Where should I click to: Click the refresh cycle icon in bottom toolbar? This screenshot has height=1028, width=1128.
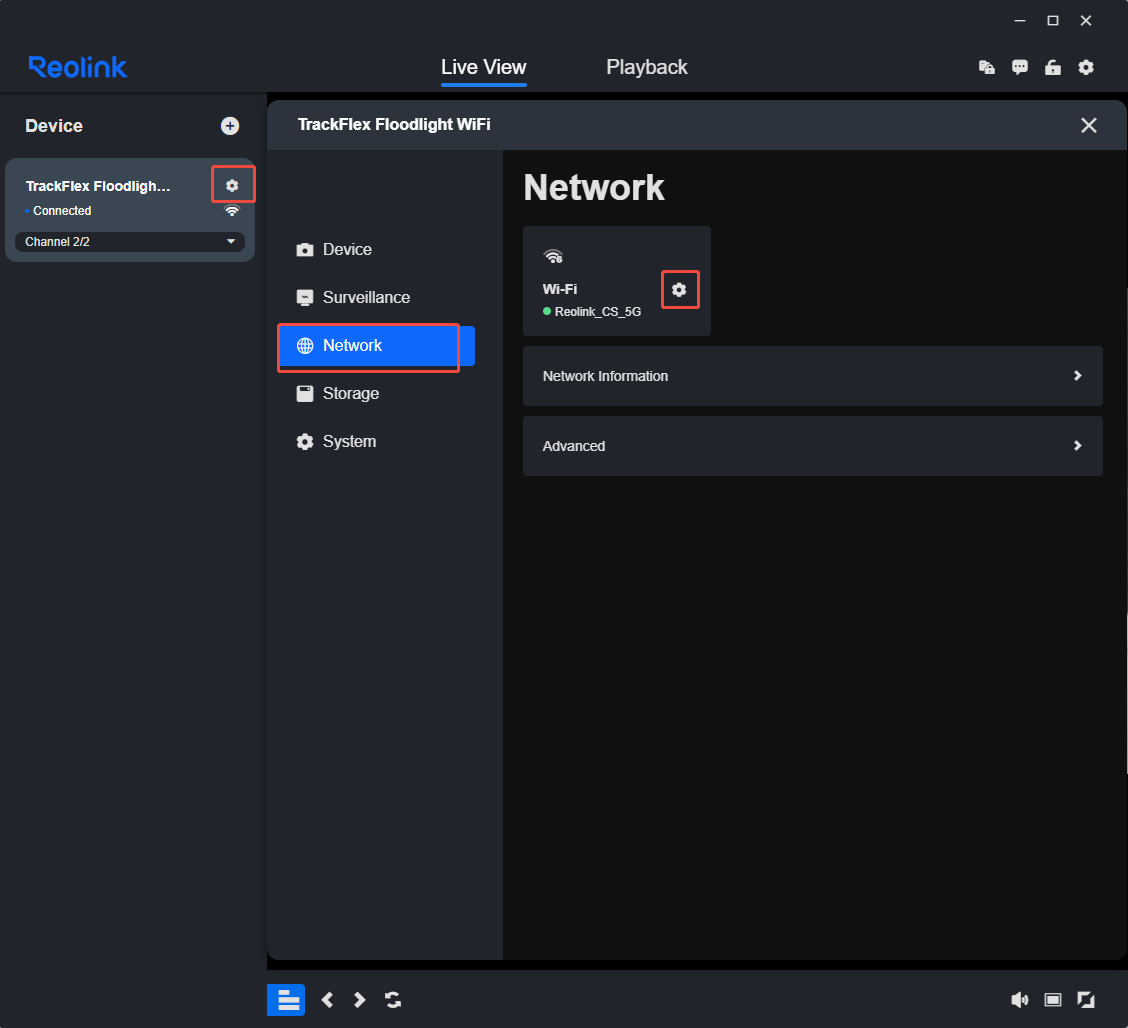coord(393,1000)
